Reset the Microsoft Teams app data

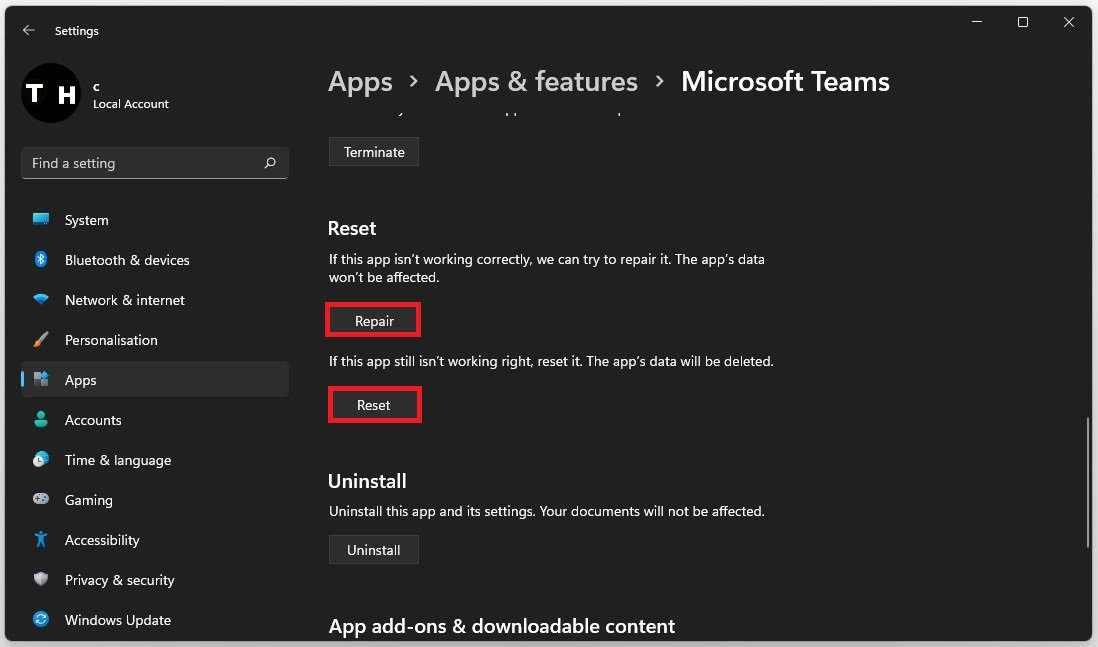click(374, 405)
